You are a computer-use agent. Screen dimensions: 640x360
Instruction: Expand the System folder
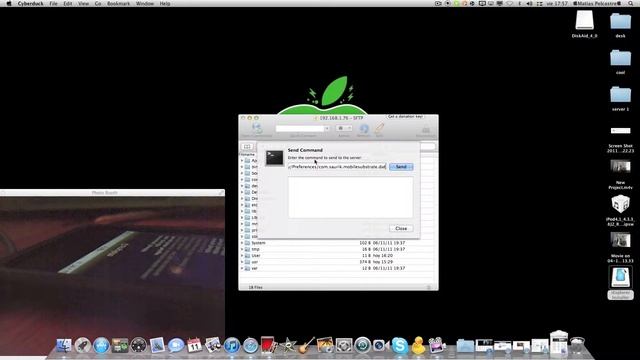242,243
